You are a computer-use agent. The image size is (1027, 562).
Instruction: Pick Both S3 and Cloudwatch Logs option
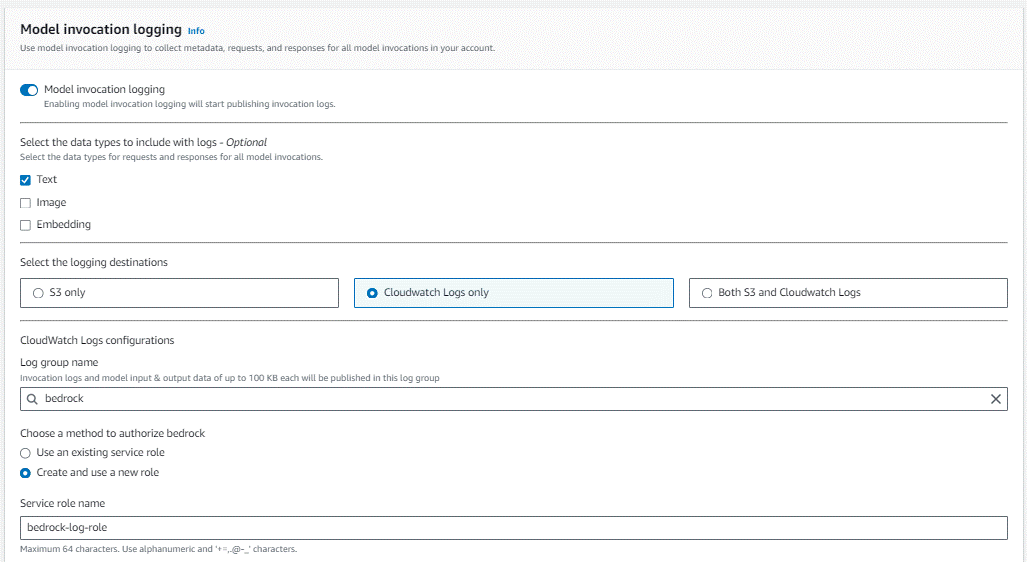click(708, 293)
